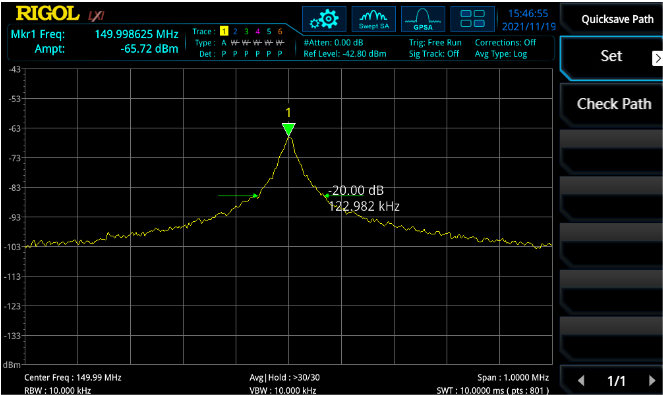Open the settings gears icon
Viewport: 663px width, 395px height.
pyautogui.click(x=324, y=19)
